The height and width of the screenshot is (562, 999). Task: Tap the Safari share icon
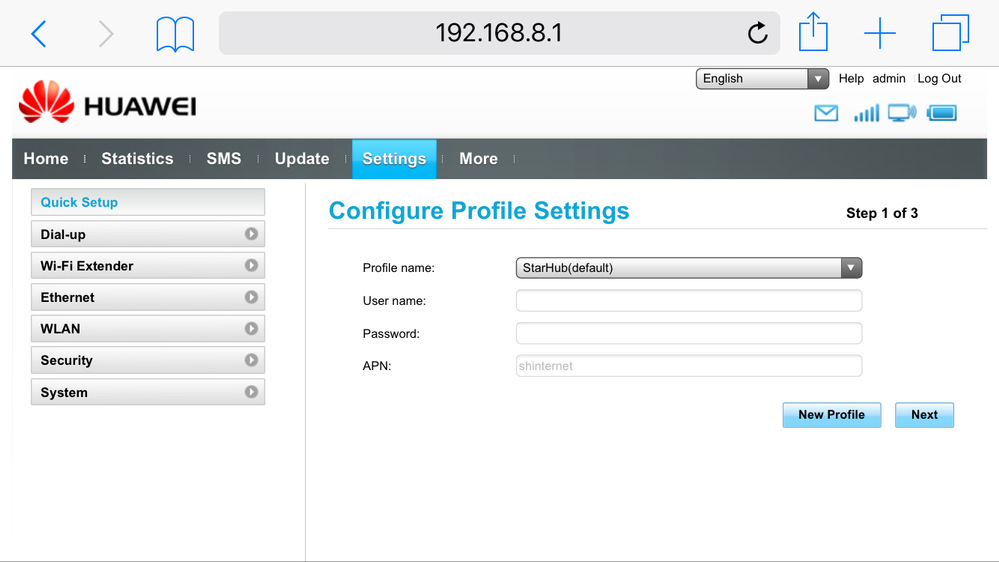pos(813,33)
